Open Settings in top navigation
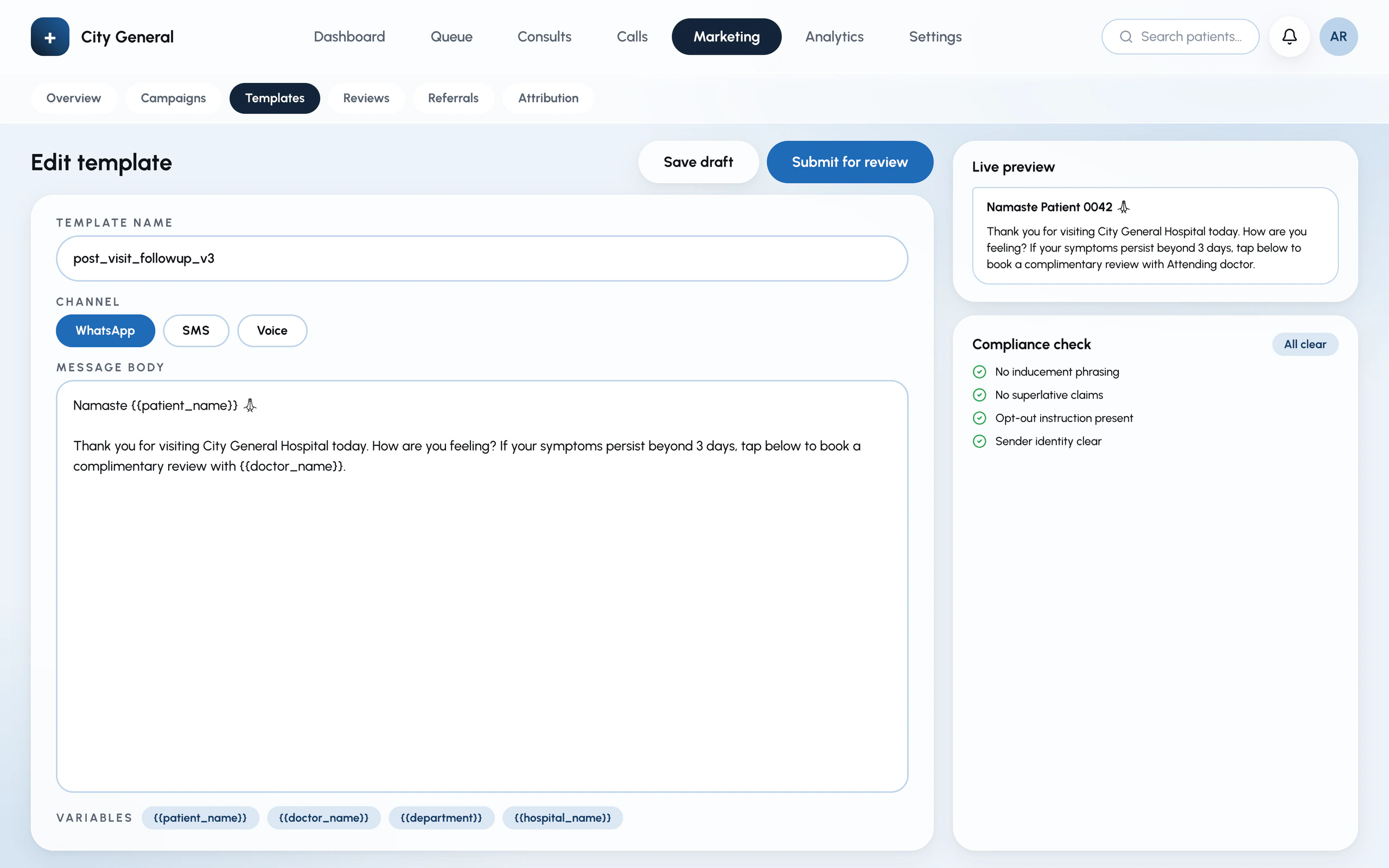The image size is (1389, 868). point(935,37)
